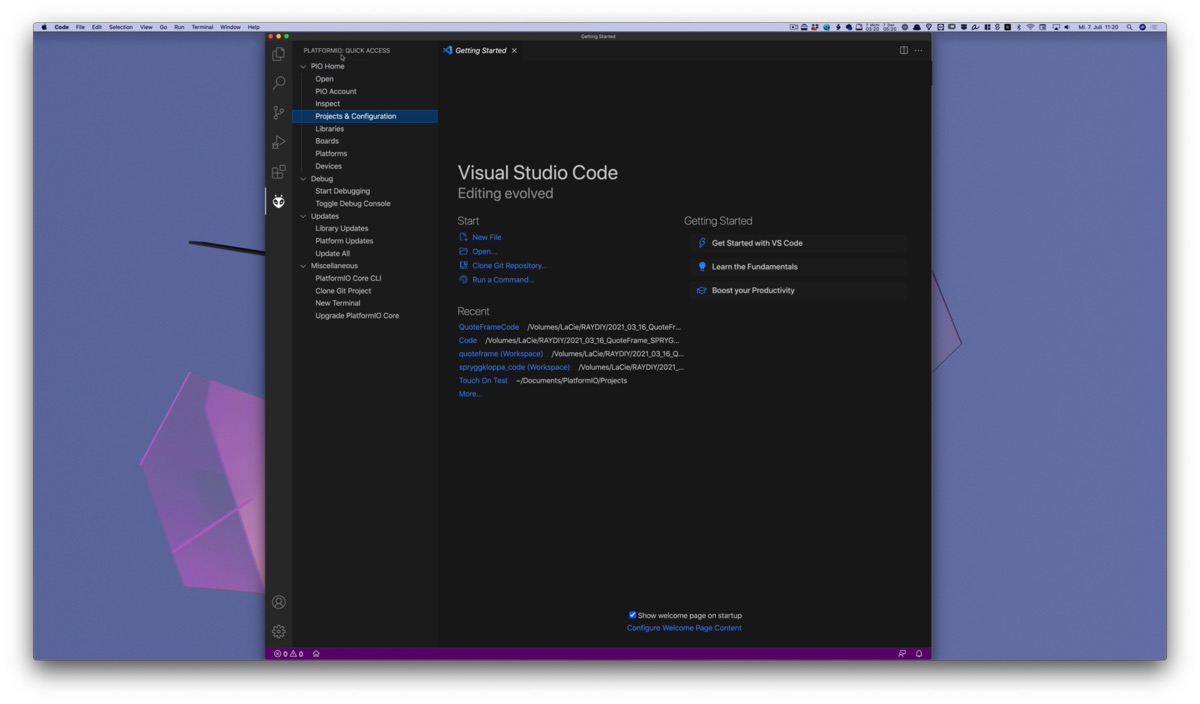
Task: Click the PlatformIO Home icon in status bar
Action: point(316,654)
